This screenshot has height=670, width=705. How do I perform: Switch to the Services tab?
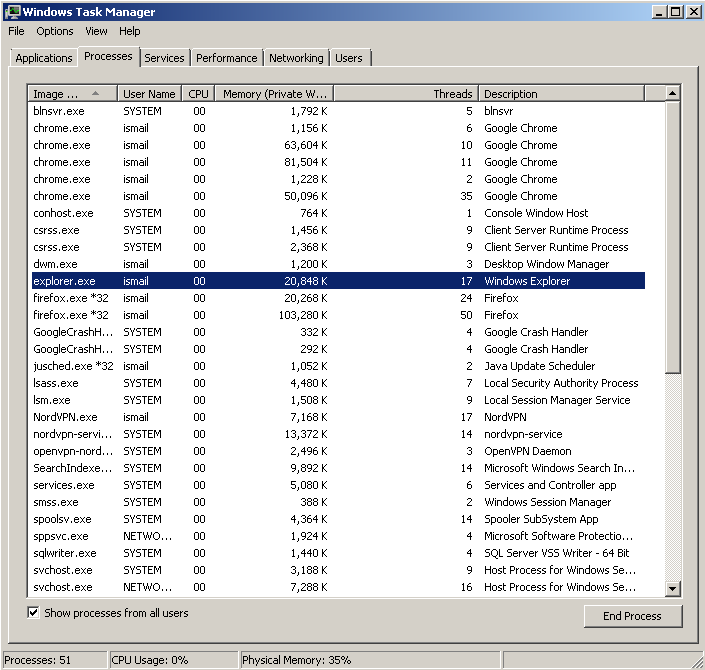[164, 58]
